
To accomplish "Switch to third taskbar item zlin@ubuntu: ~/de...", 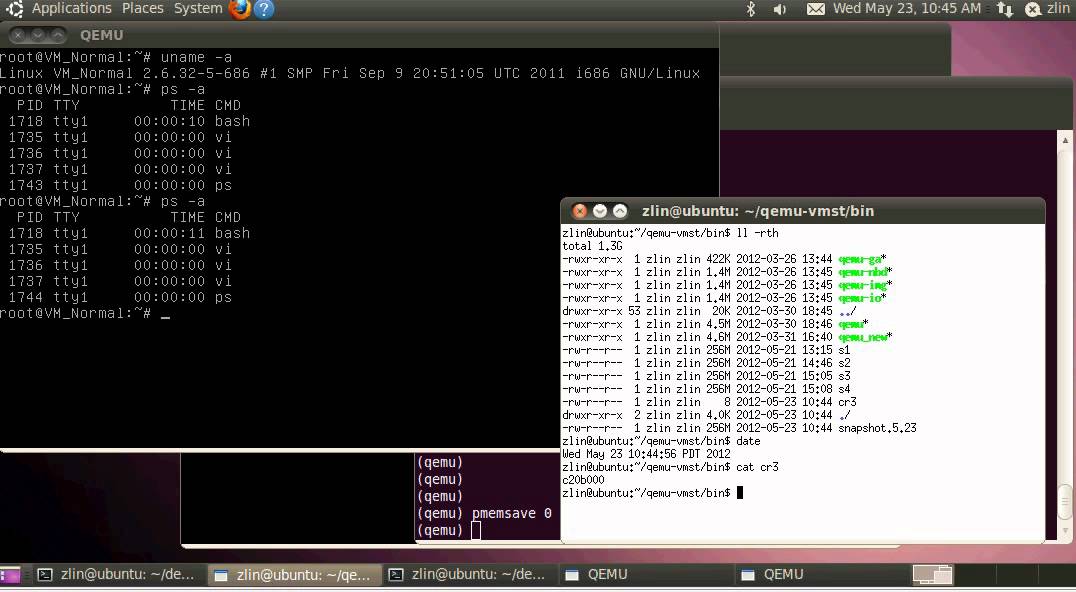I will click(x=468, y=575).
